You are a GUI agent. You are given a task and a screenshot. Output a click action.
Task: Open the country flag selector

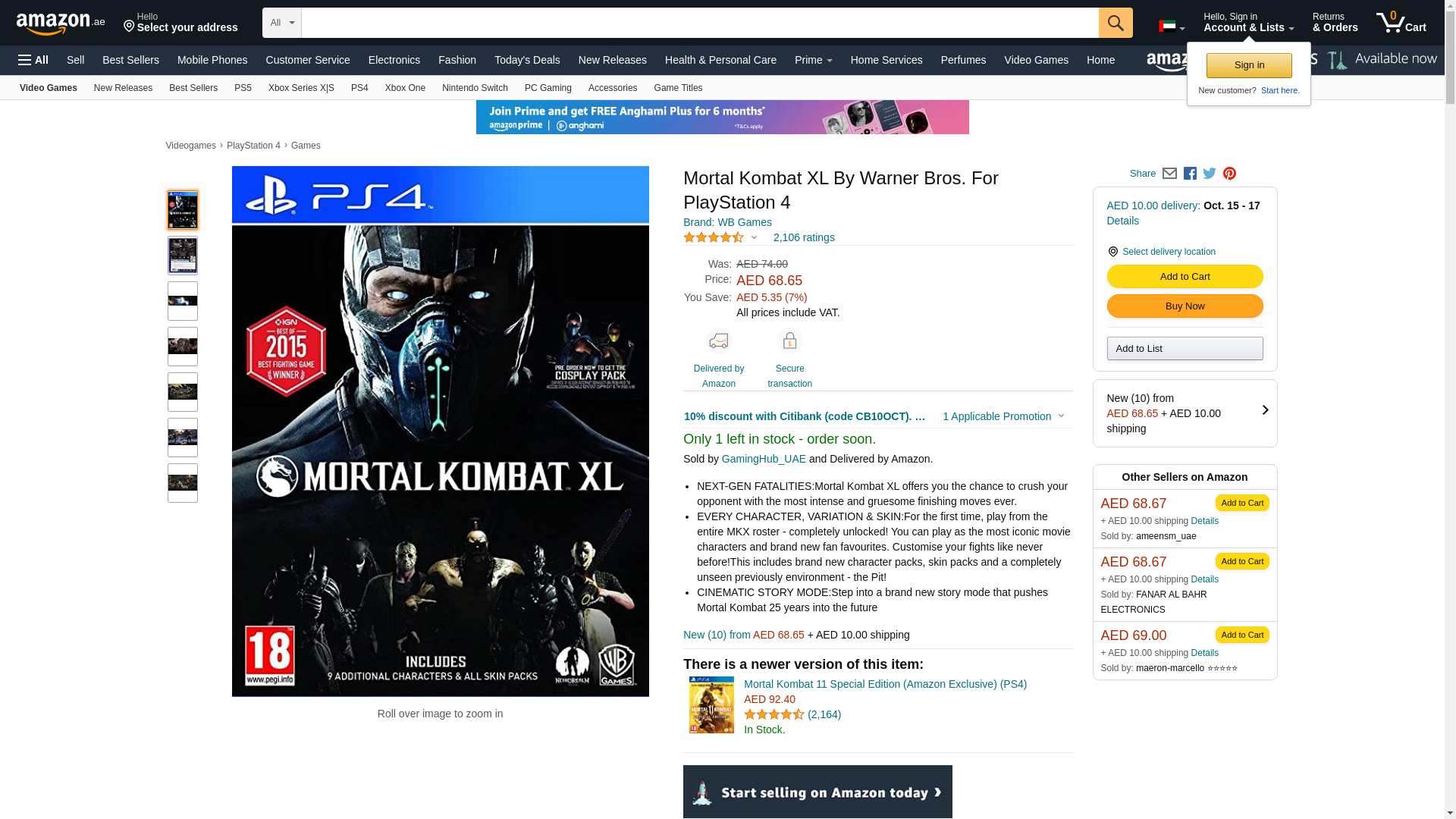pyautogui.click(x=1171, y=27)
